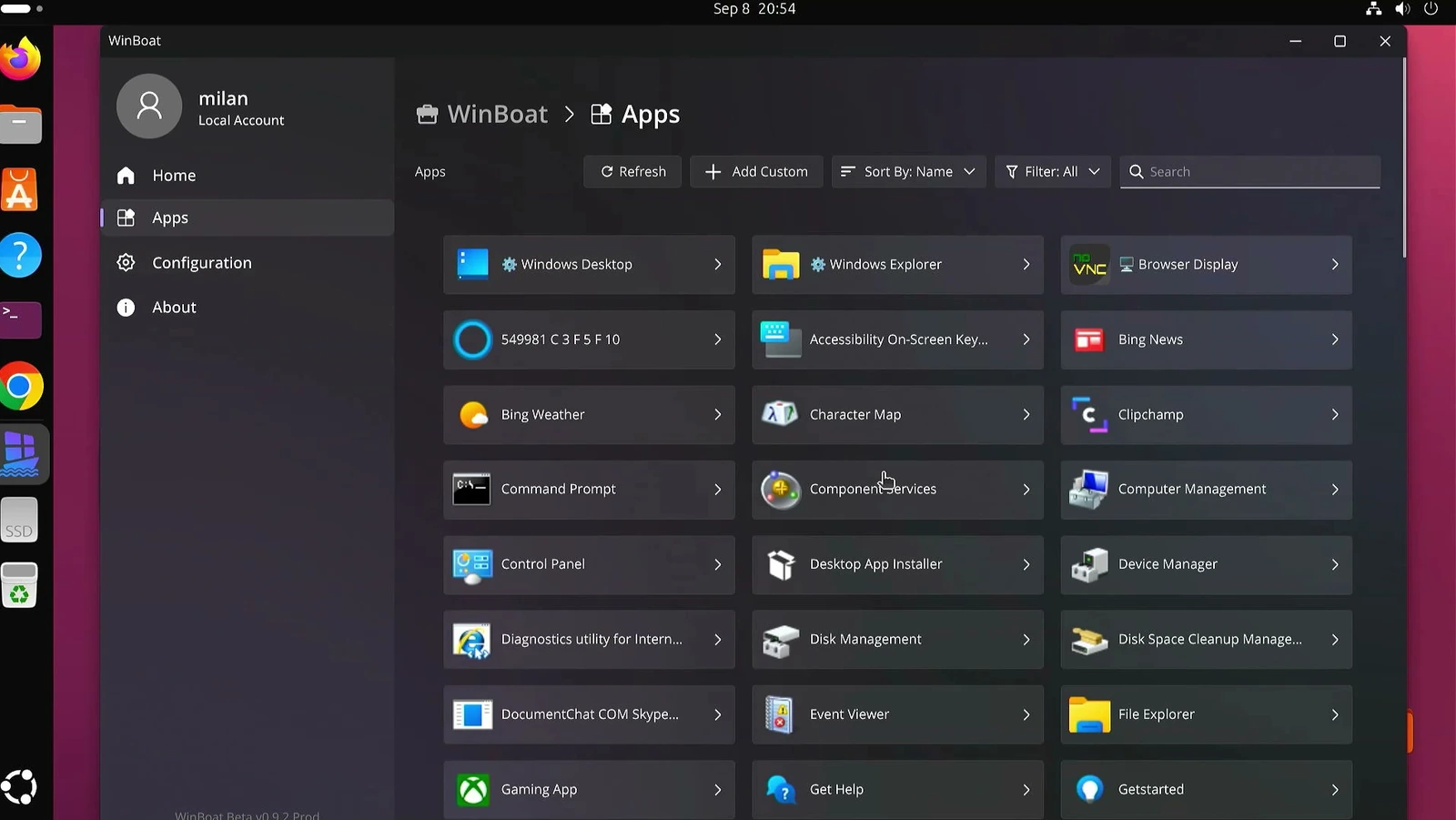Open the Trash from the dock
The width and height of the screenshot is (1456, 820).
click(20, 585)
